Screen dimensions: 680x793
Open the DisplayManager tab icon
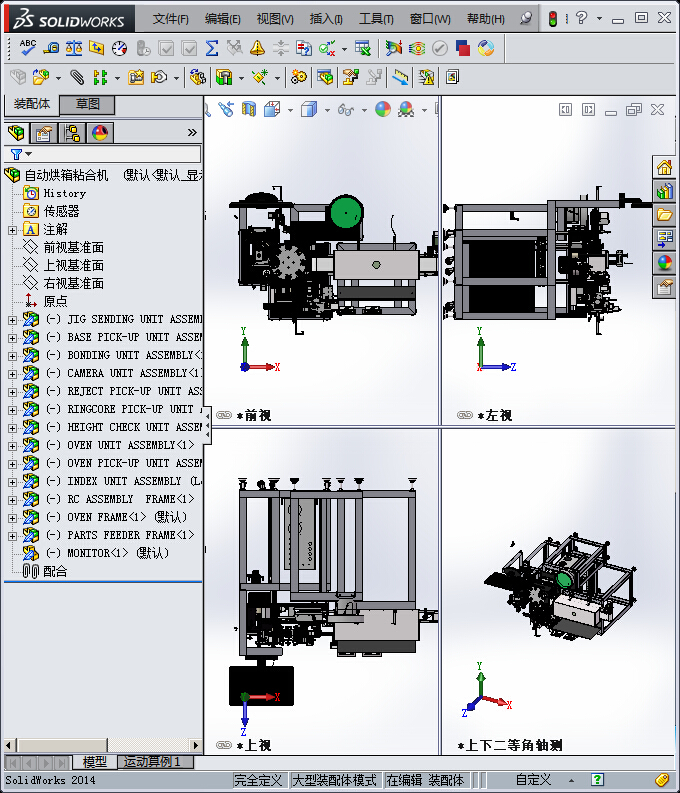100,133
